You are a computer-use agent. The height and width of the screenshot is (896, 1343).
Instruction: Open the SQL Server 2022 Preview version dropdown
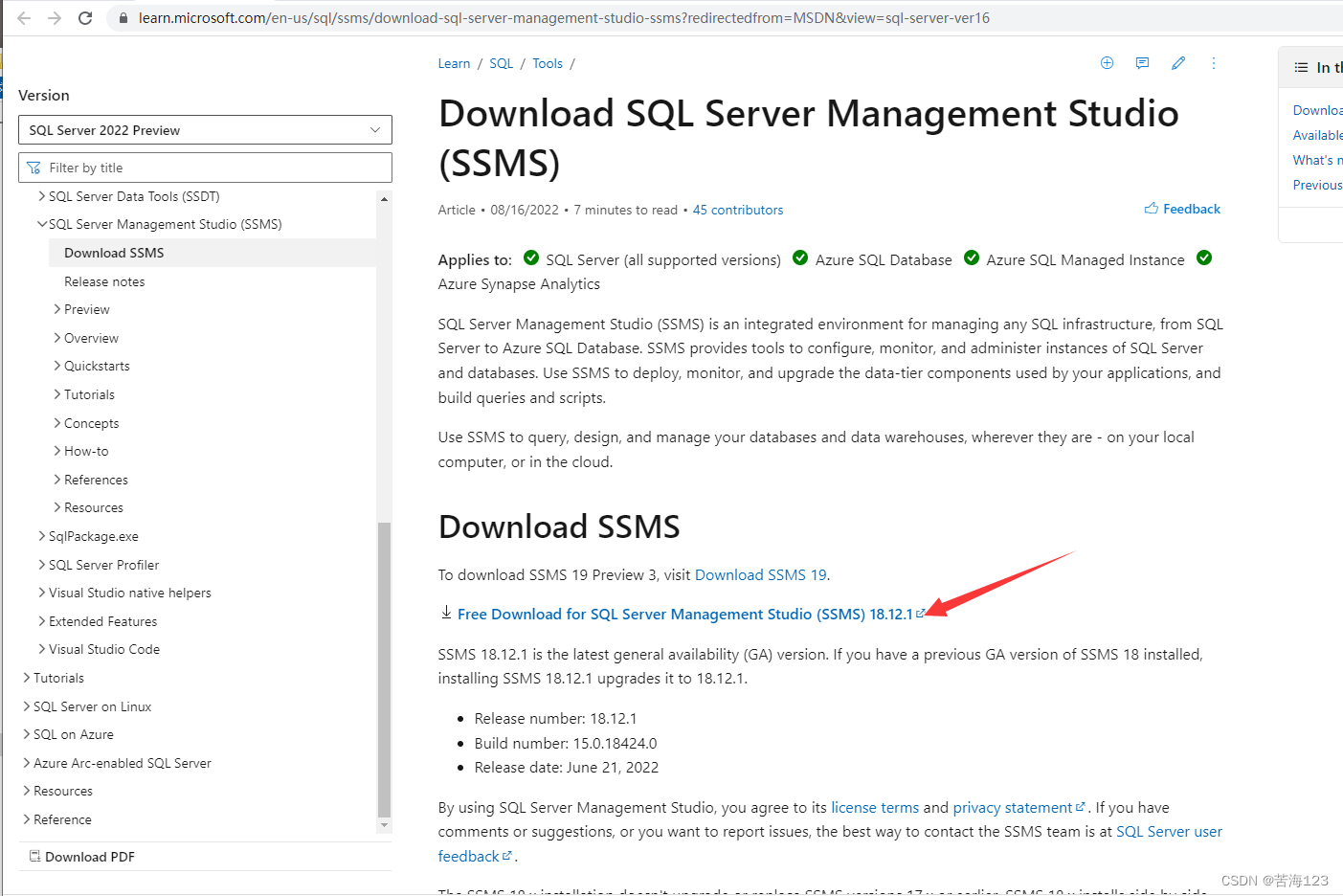point(205,130)
